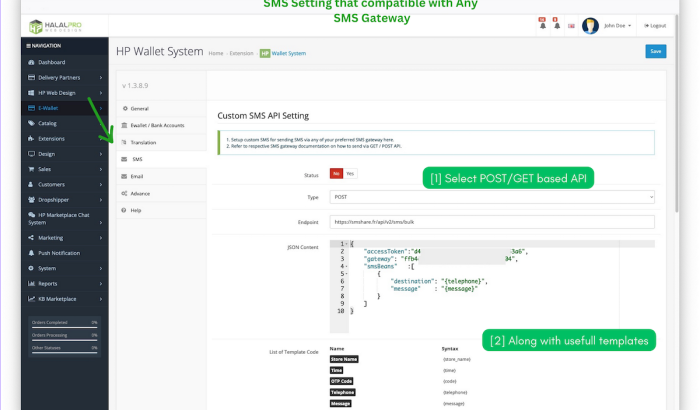Image resolution: width=700 pixels, height=410 pixels.
Task: Click the Store Name template code
Action: coord(344,359)
